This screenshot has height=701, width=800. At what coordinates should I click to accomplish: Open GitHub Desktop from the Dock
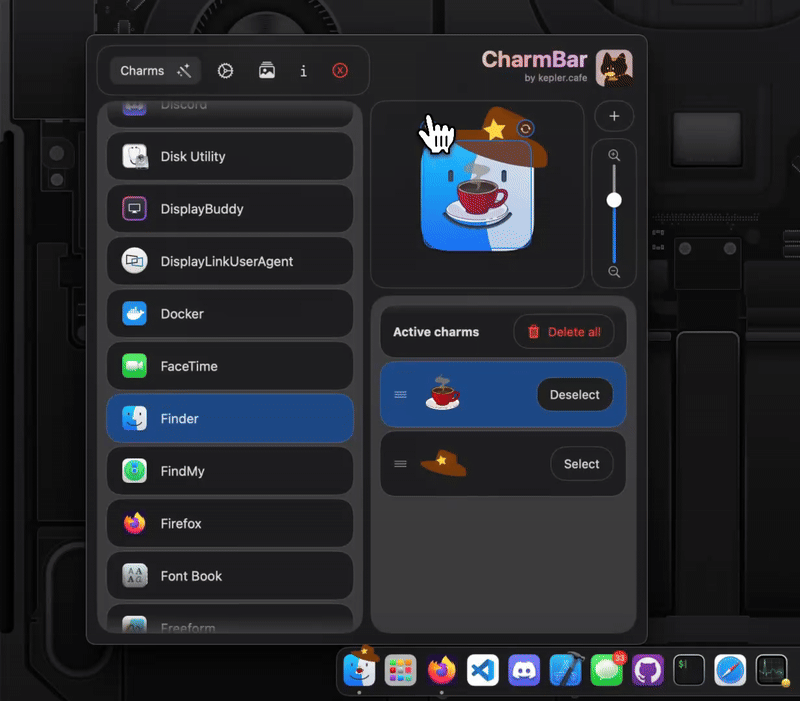[648, 670]
